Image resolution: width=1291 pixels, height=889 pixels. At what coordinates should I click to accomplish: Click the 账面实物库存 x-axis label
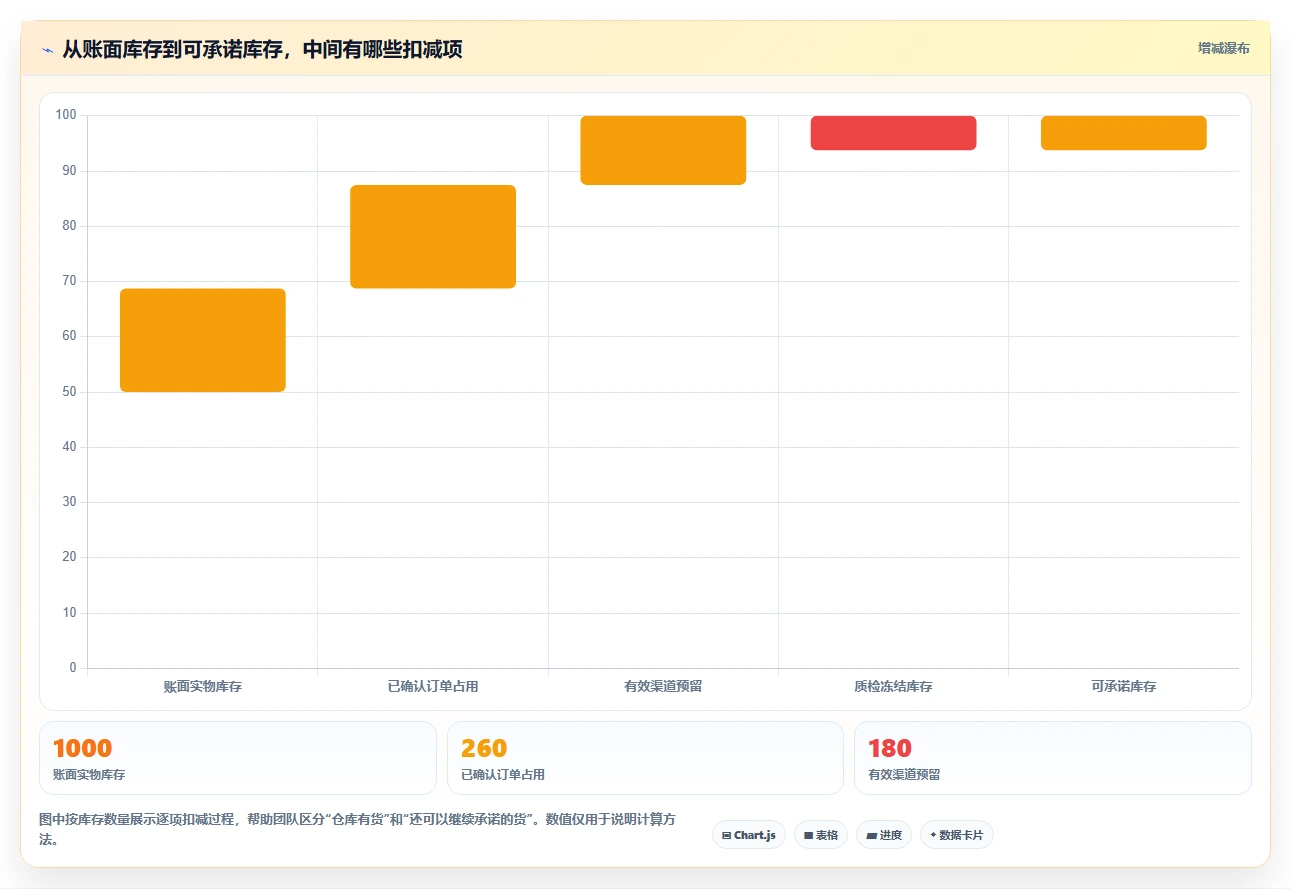pos(203,687)
